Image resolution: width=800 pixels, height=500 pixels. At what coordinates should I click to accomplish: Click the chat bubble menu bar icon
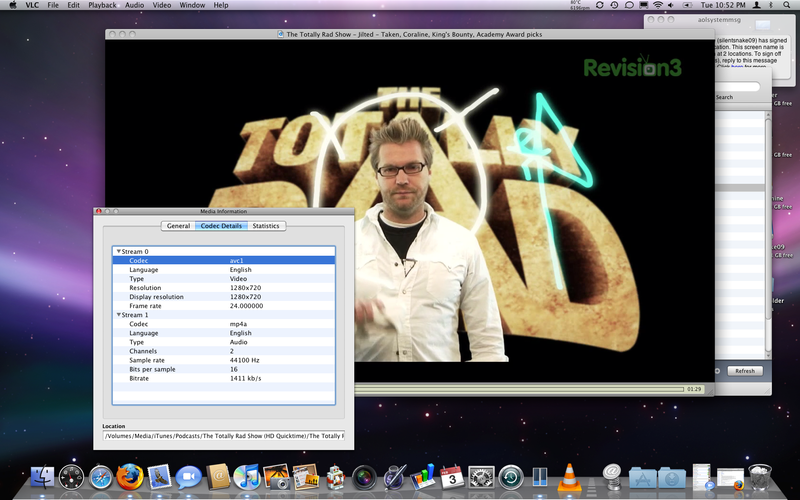(629, 5)
